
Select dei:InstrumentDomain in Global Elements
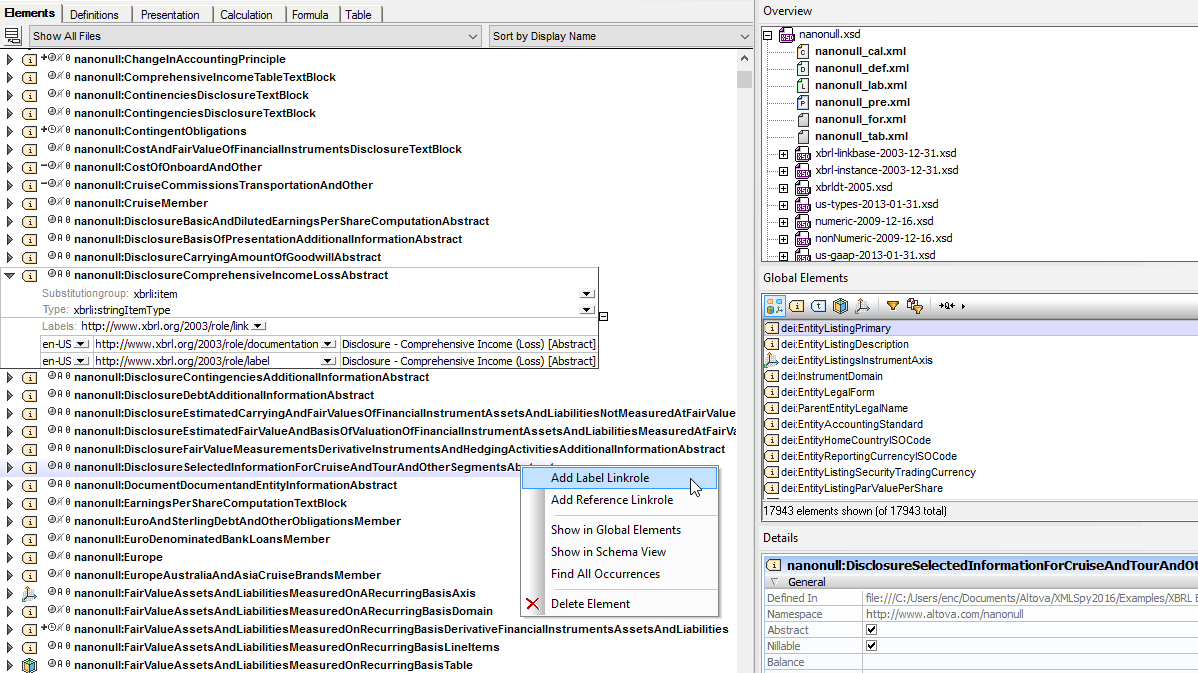[831, 376]
